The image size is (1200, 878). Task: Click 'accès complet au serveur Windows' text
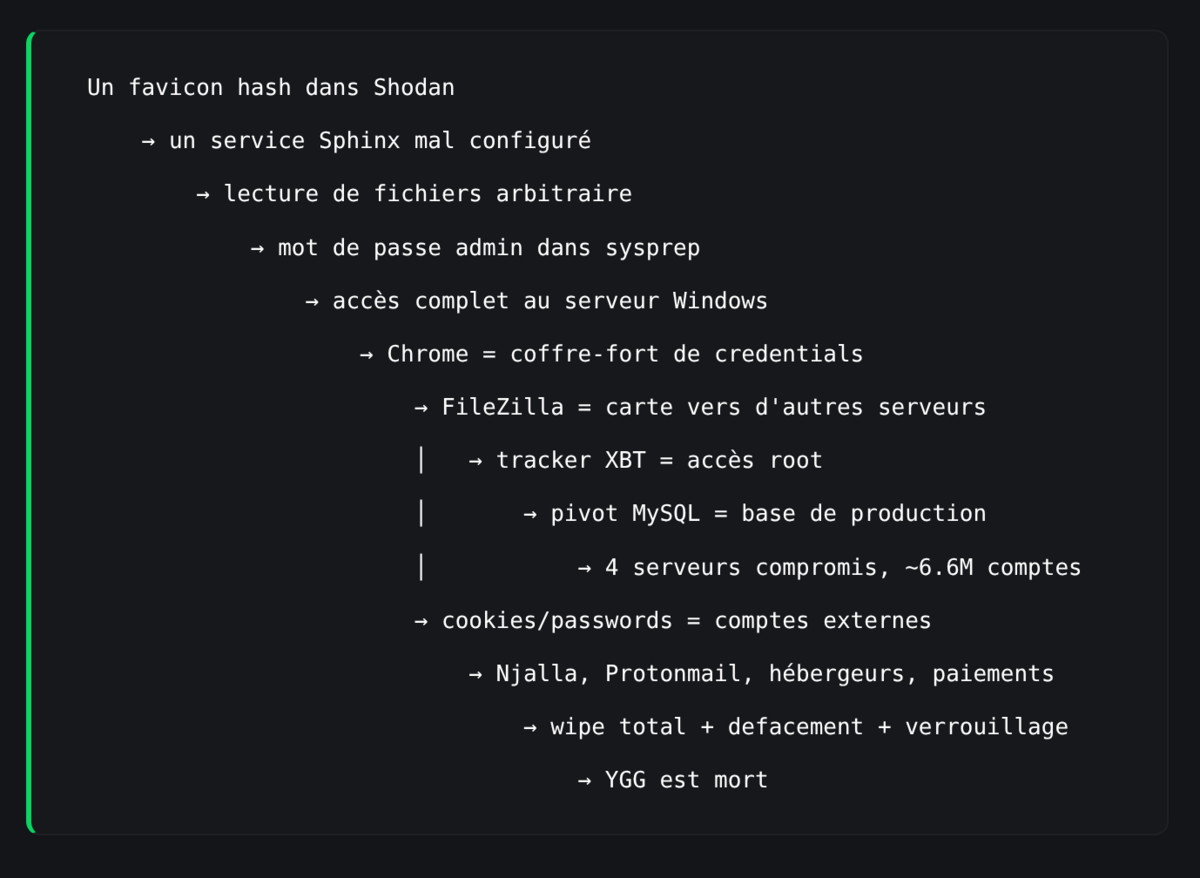click(549, 301)
